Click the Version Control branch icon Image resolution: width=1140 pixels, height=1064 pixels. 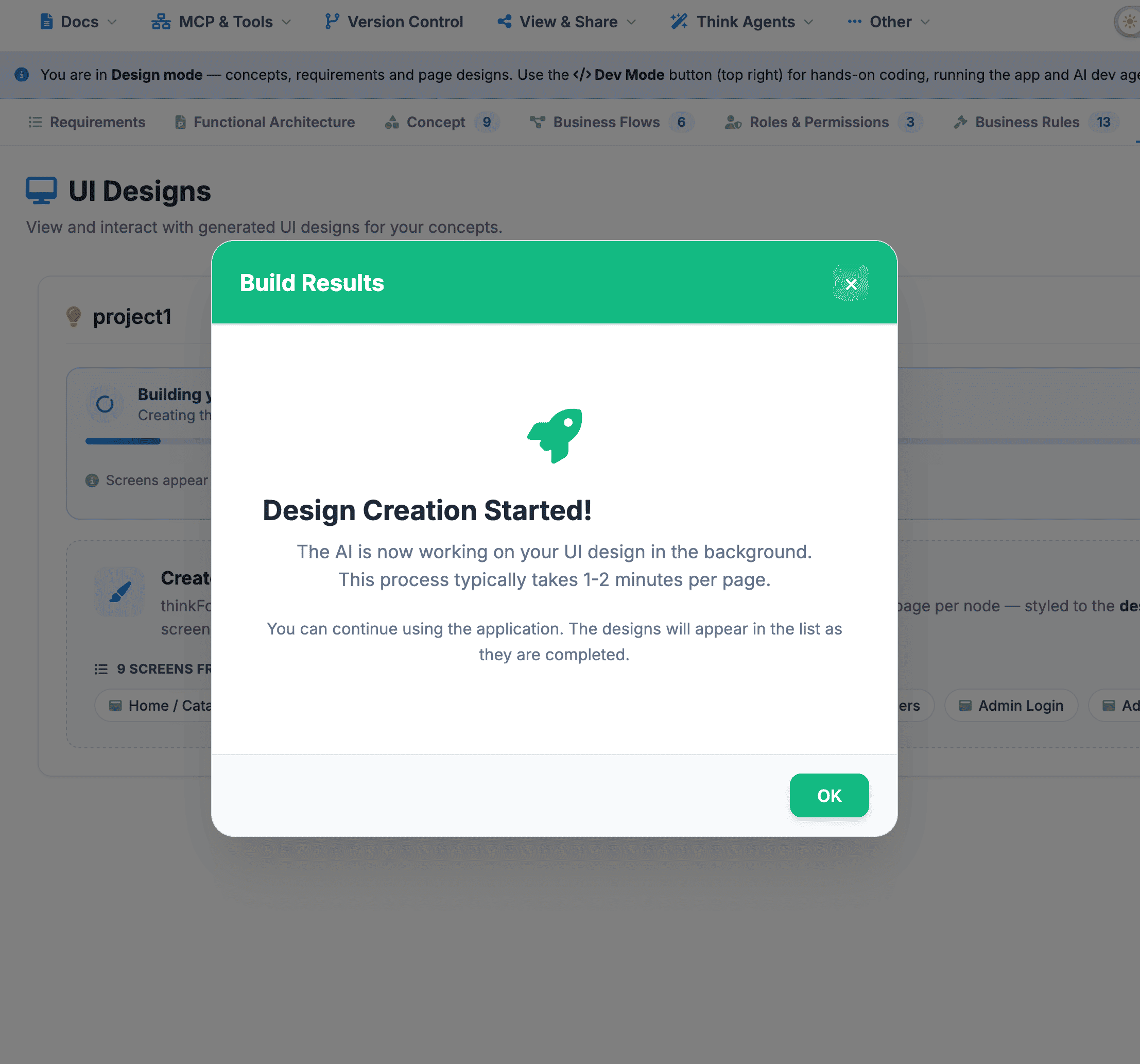(x=332, y=22)
